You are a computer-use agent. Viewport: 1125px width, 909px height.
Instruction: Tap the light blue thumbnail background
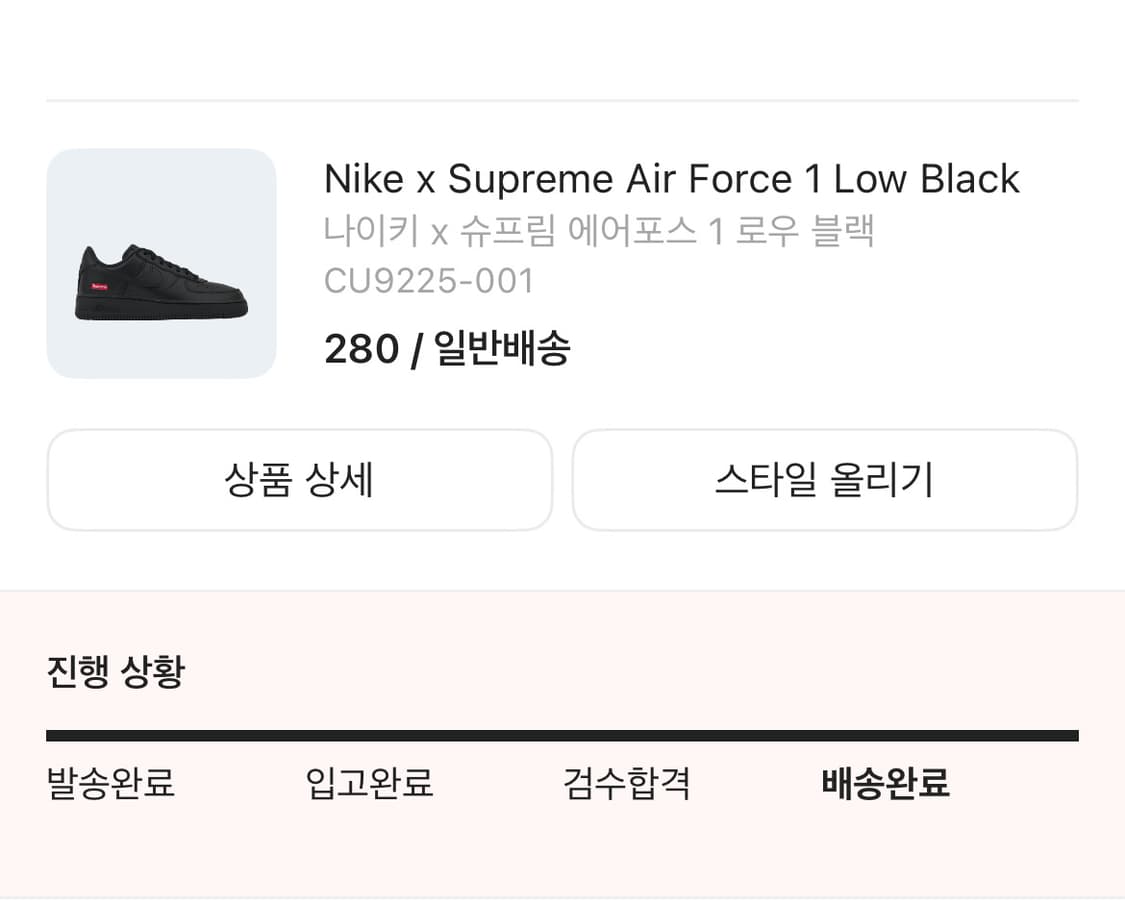pos(161,190)
